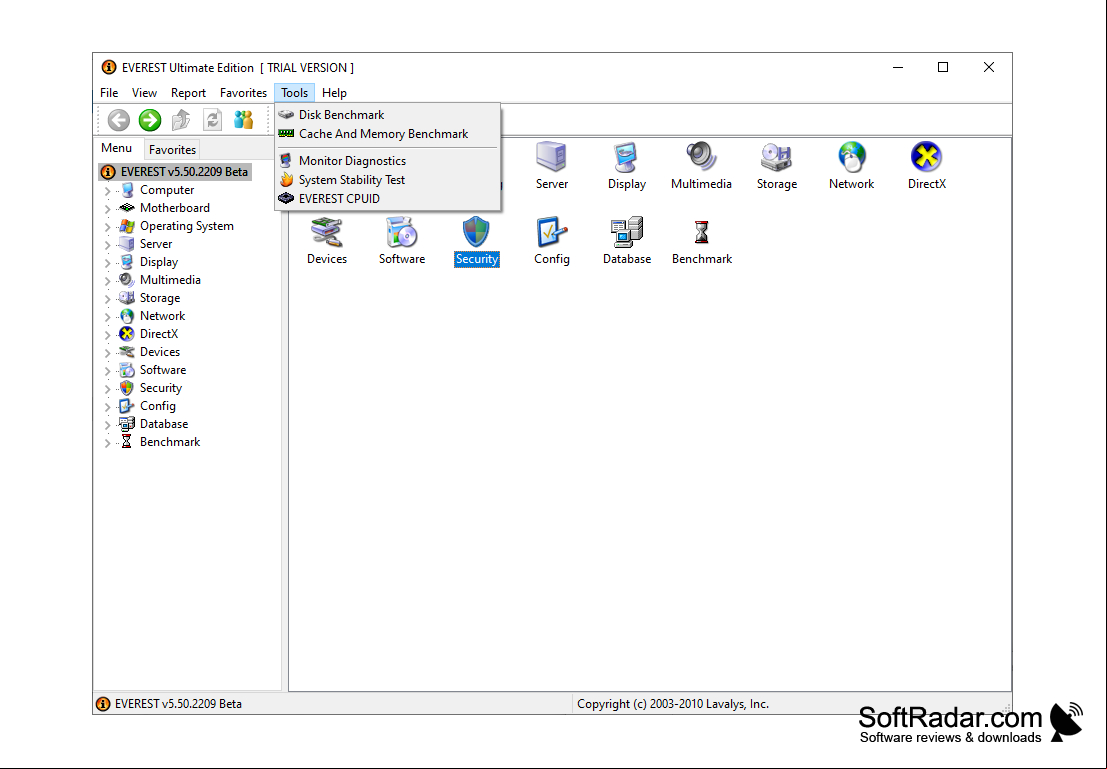Select EVEREST CPUID menu entry
Screen dimensions: 1107x769
coord(388,198)
